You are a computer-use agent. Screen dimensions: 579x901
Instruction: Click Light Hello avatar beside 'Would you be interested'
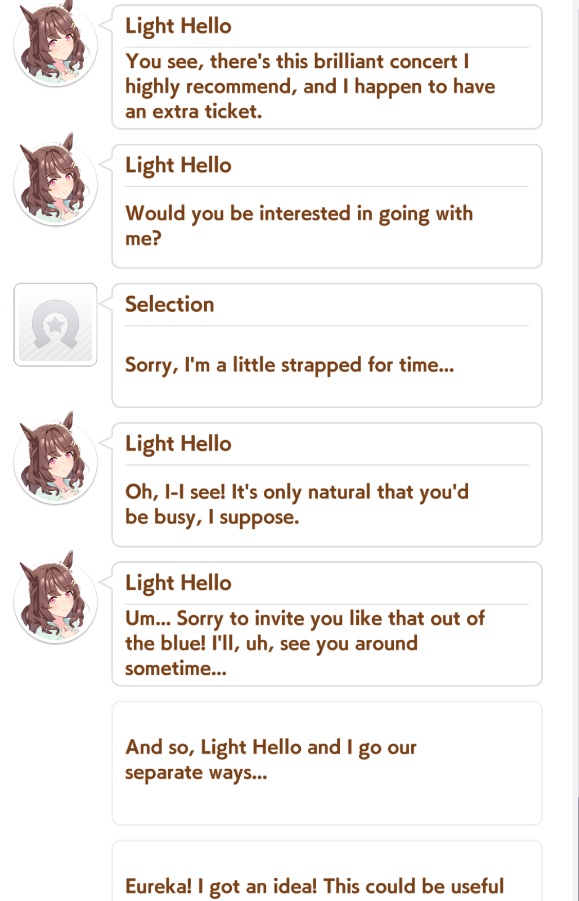click(x=55, y=182)
